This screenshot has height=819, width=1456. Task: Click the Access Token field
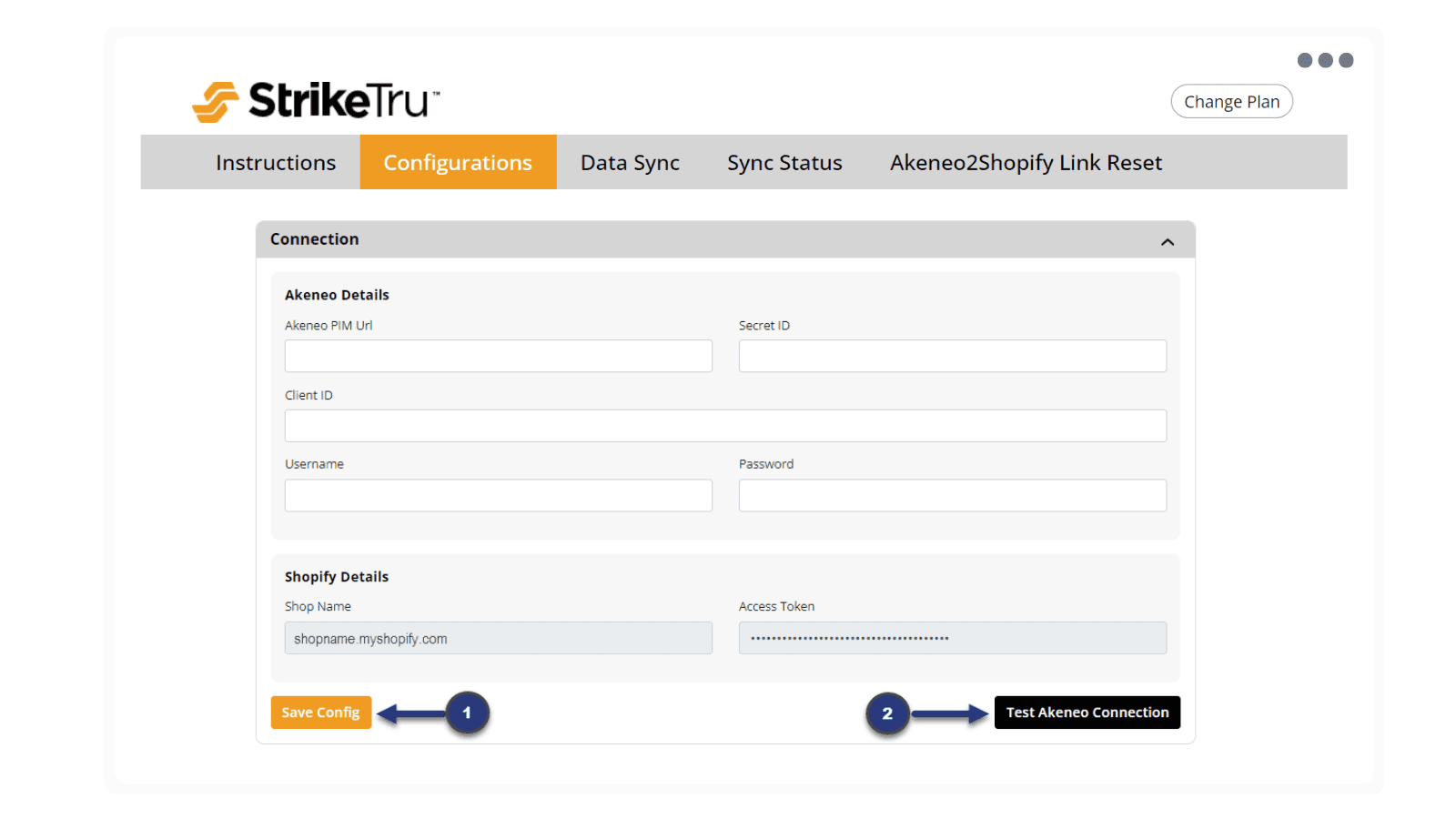952,638
